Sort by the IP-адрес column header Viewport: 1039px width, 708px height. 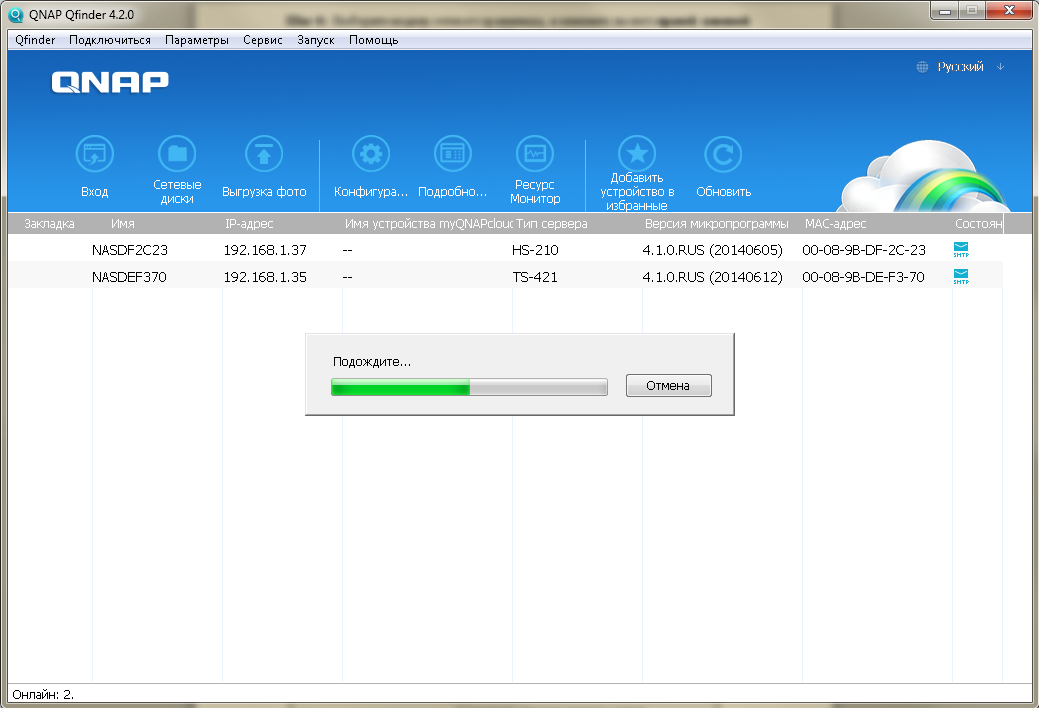(x=249, y=223)
